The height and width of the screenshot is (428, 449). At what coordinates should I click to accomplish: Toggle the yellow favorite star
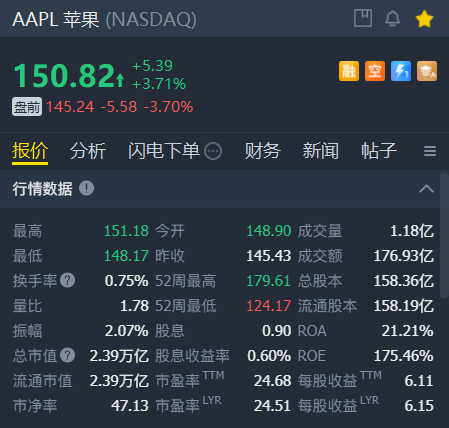424,19
